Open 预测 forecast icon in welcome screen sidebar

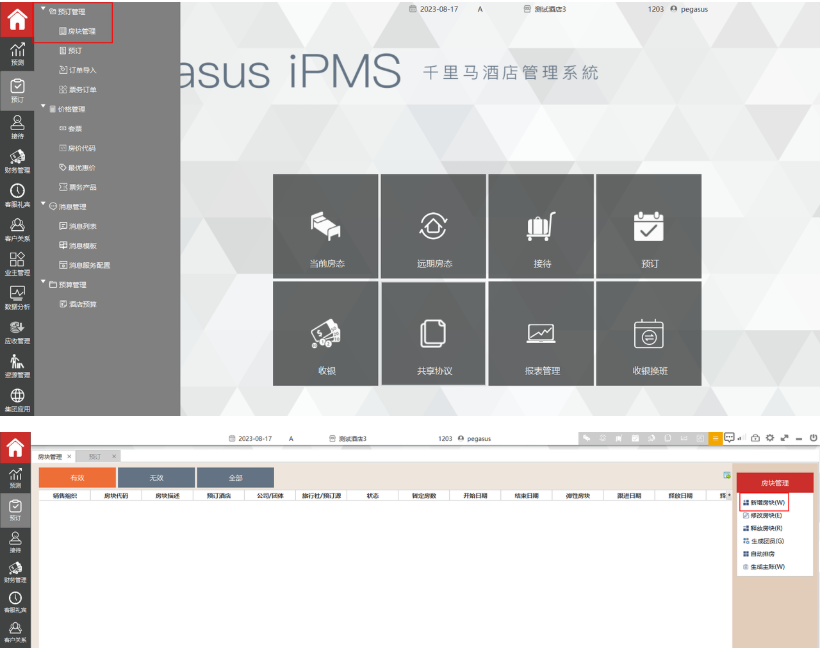[x=17, y=54]
